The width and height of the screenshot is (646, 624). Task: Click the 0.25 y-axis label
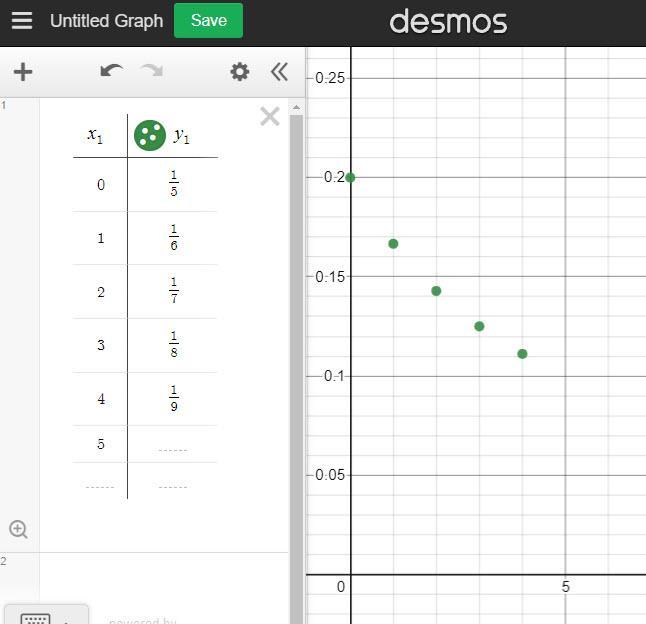tap(330, 78)
